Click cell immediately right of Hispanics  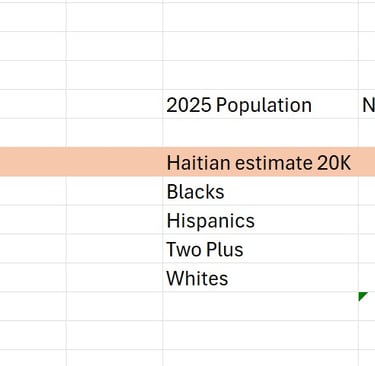(x=367, y=219)
